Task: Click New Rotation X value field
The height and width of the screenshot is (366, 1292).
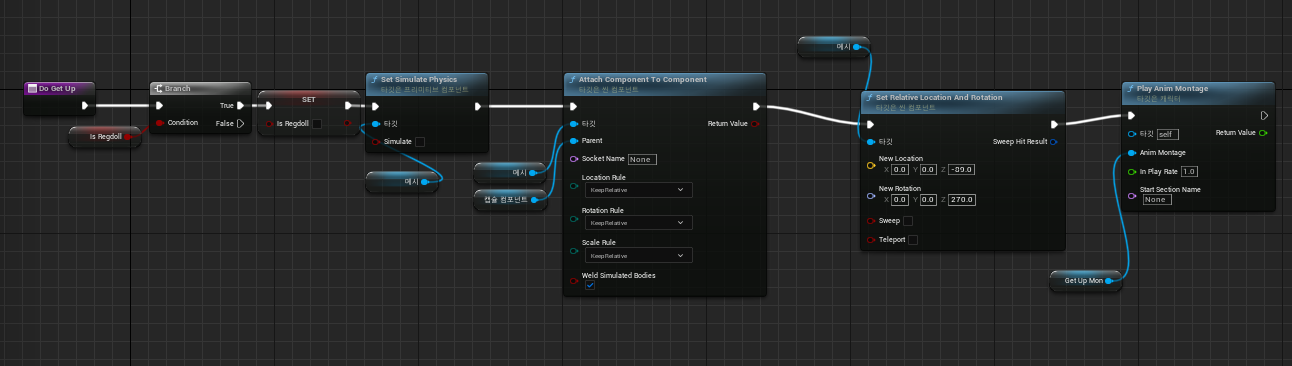Action: point(900,200)
